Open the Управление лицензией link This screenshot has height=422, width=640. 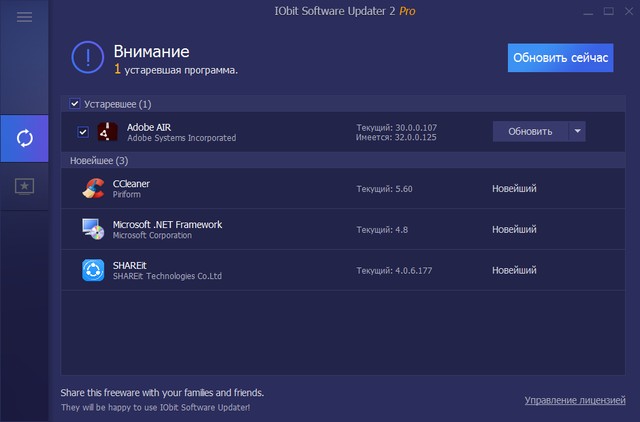click(574, 400)
